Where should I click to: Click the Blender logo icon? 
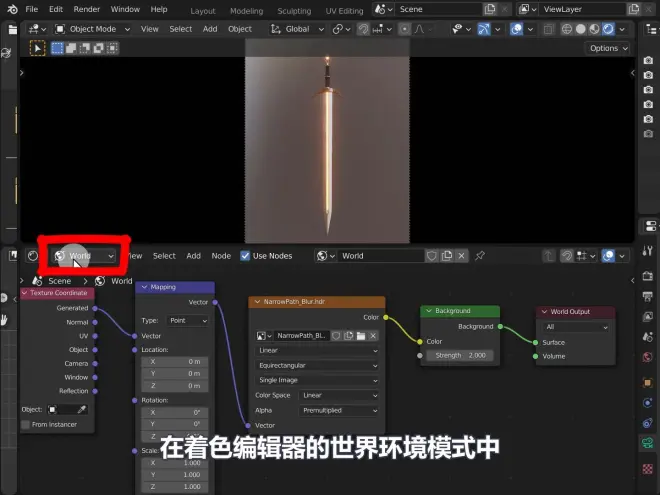pos(12,9)
